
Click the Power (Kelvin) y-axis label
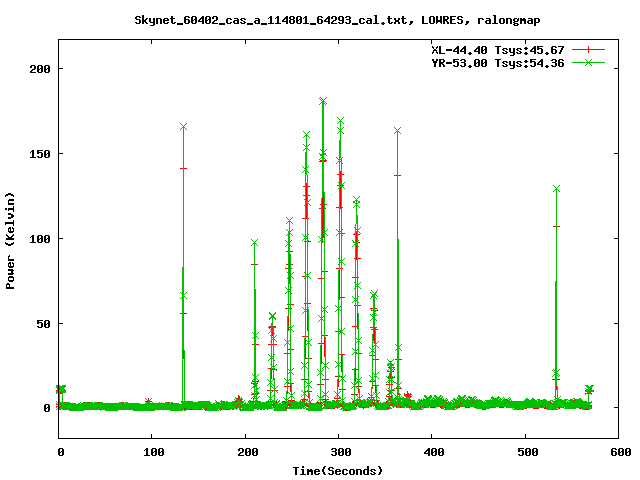(x=10, y=241)
